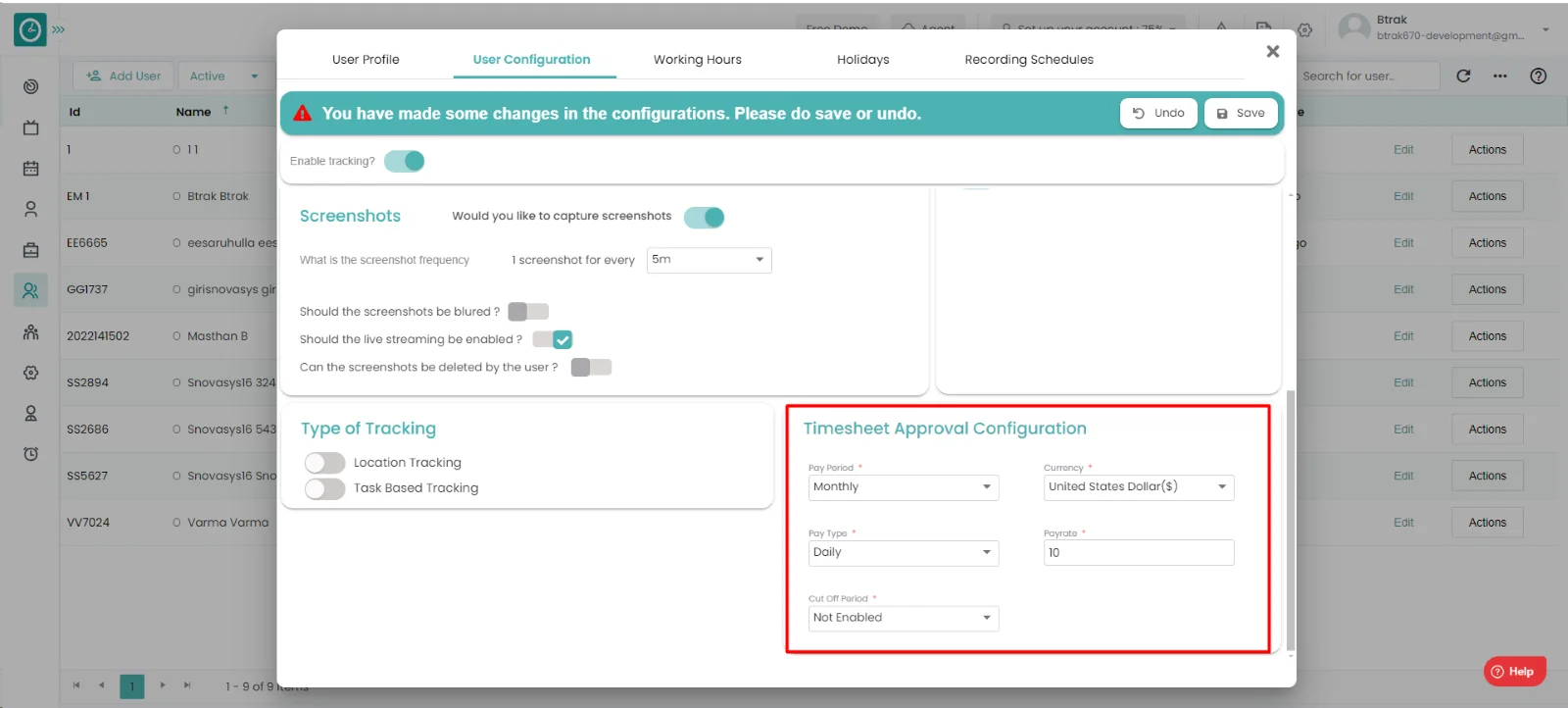
Task: Toggle Enable tracking switch
Action: click(404, 161)
